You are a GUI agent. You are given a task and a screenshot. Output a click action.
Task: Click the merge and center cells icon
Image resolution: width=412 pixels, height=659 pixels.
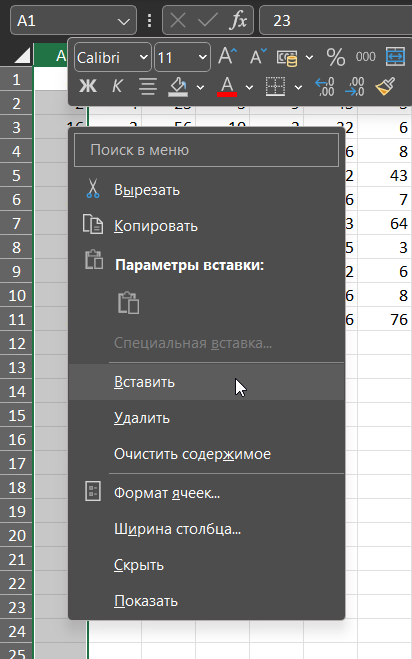(395, 57)
